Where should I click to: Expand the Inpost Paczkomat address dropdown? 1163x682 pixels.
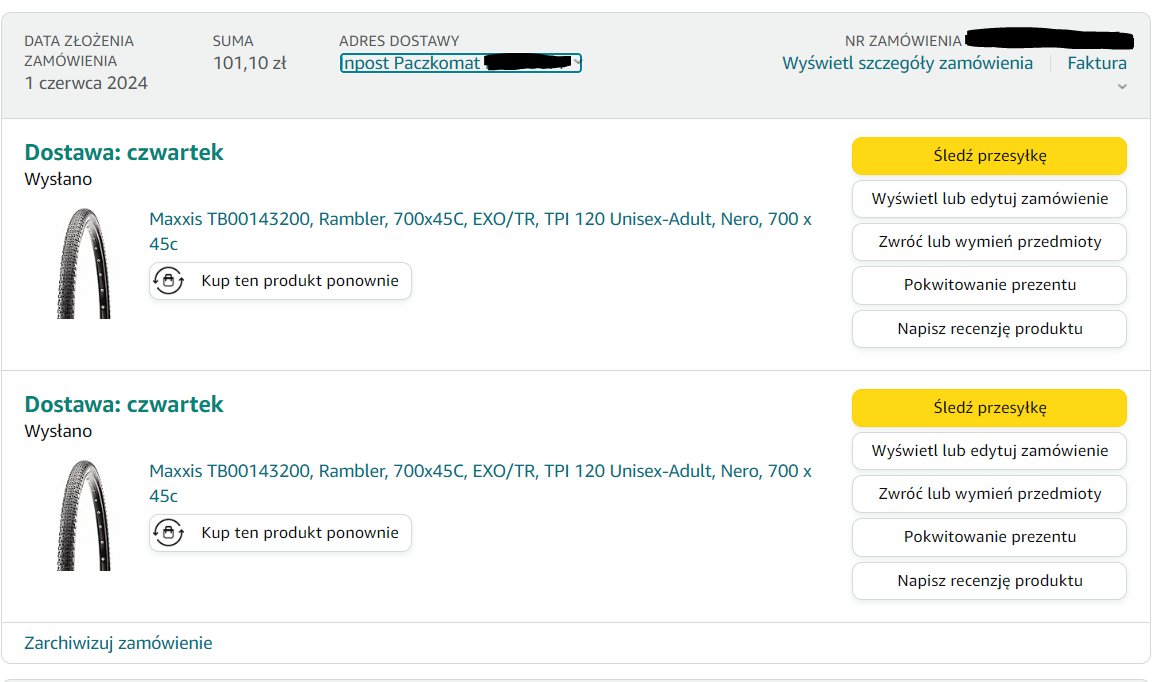pyautogui.click(x=576, y=63)
